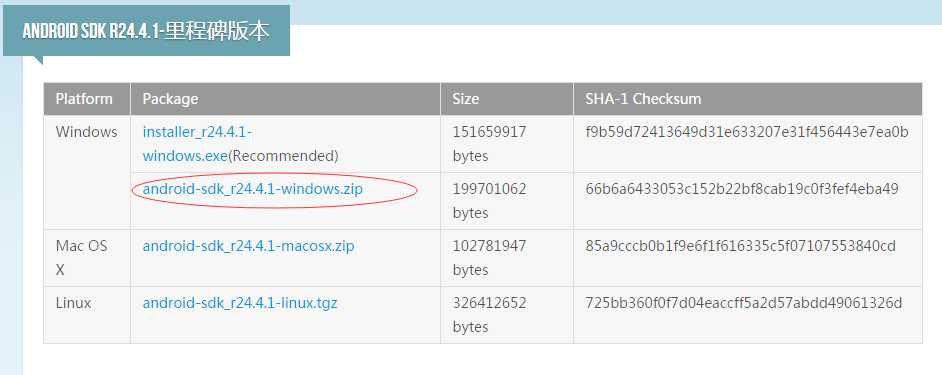Click the checksum starting with 725bb360

coord(744,303)
